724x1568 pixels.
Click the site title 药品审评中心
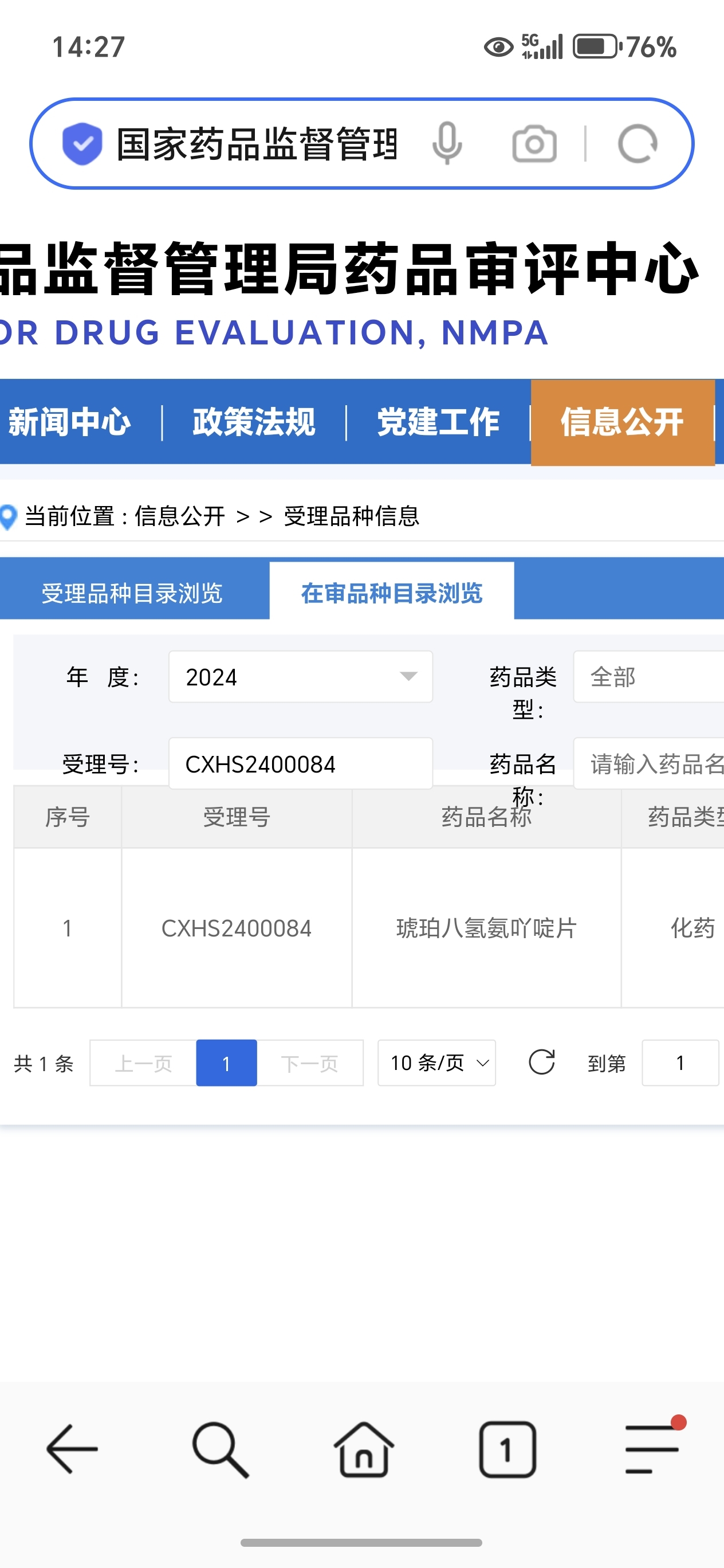(523, 268)
